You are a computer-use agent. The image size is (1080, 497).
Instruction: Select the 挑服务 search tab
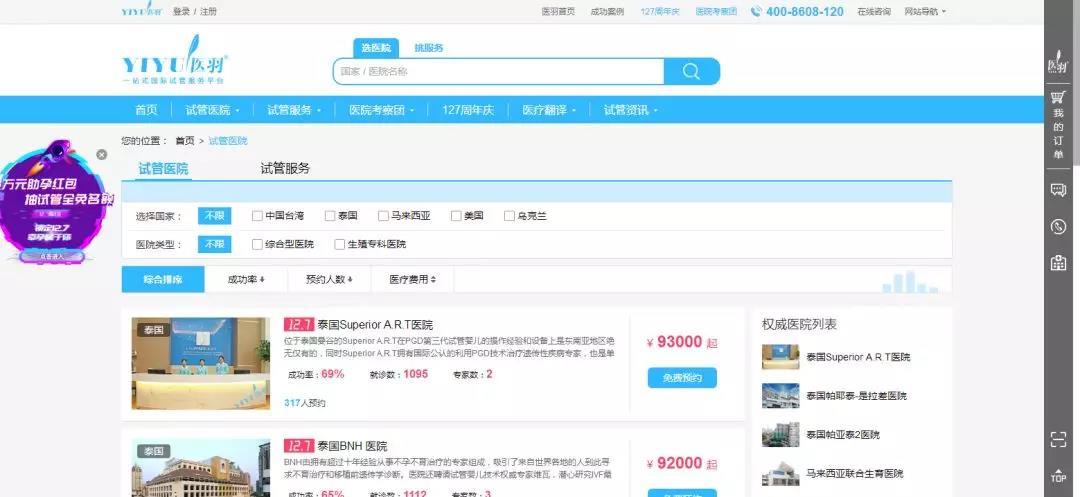pyautogui.click(x=428, y=48)
